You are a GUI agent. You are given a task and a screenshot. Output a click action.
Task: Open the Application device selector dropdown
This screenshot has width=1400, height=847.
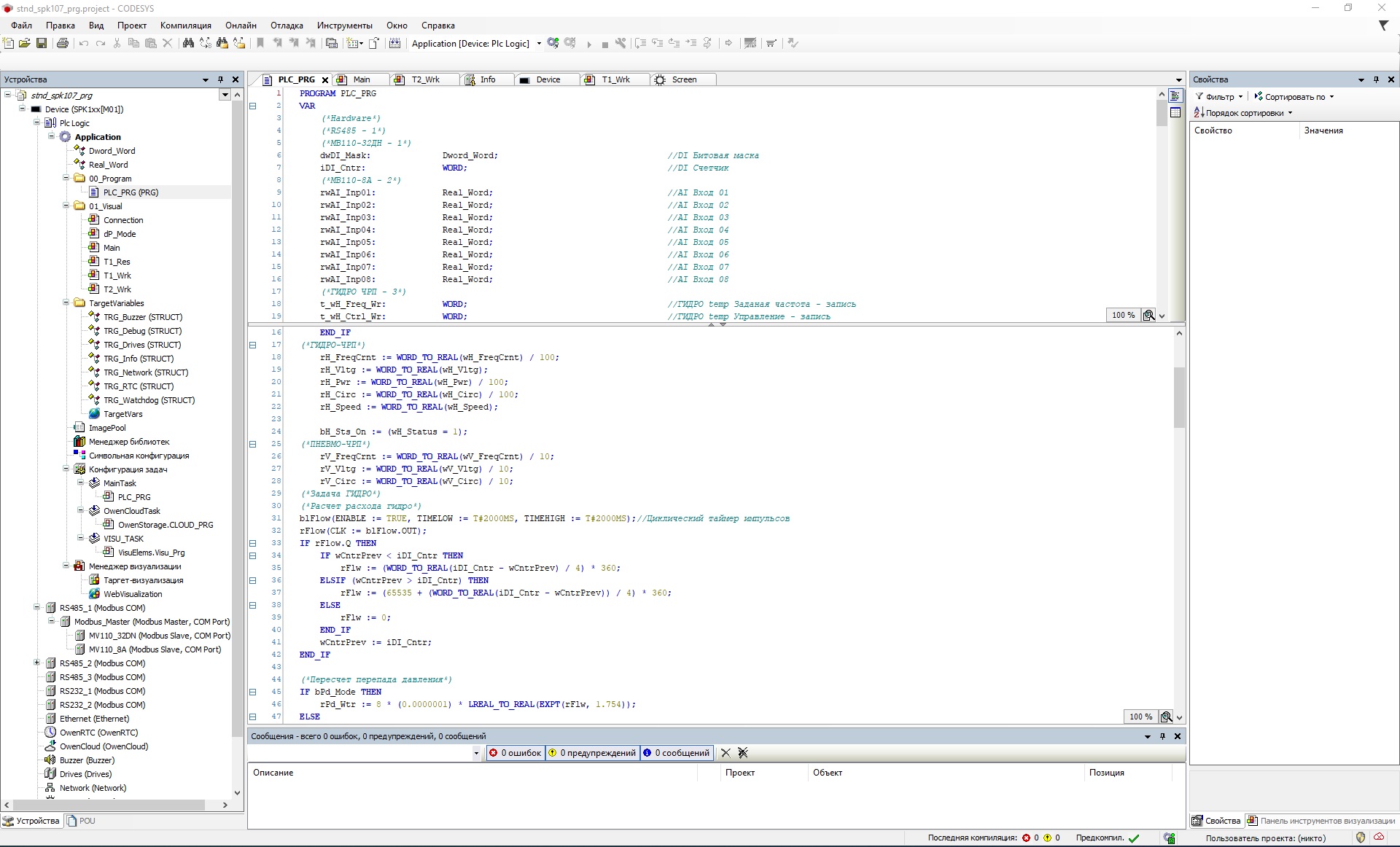pyautogui.click(x=539, y=44)
